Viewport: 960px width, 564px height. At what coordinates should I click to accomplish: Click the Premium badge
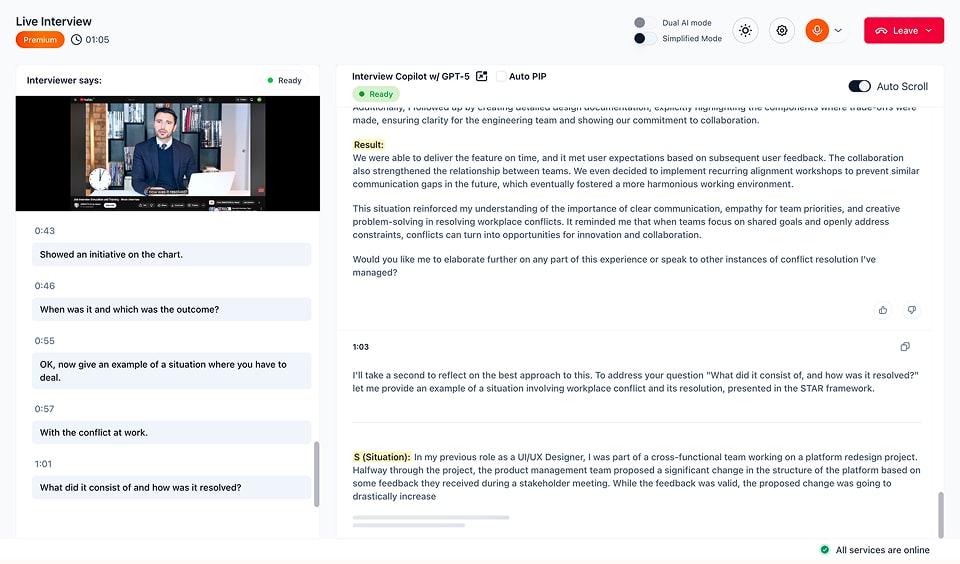(40, 40)
